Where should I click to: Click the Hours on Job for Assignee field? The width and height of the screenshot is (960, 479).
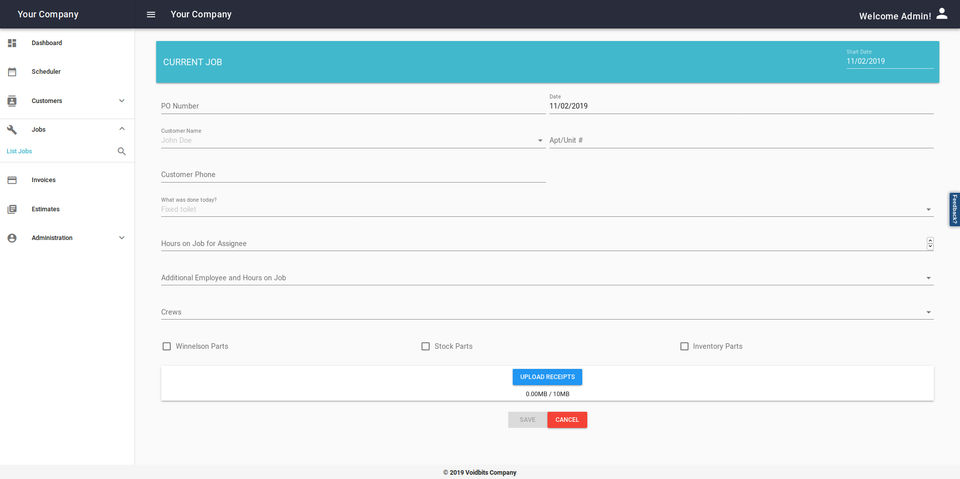click(x=543, y=244)
